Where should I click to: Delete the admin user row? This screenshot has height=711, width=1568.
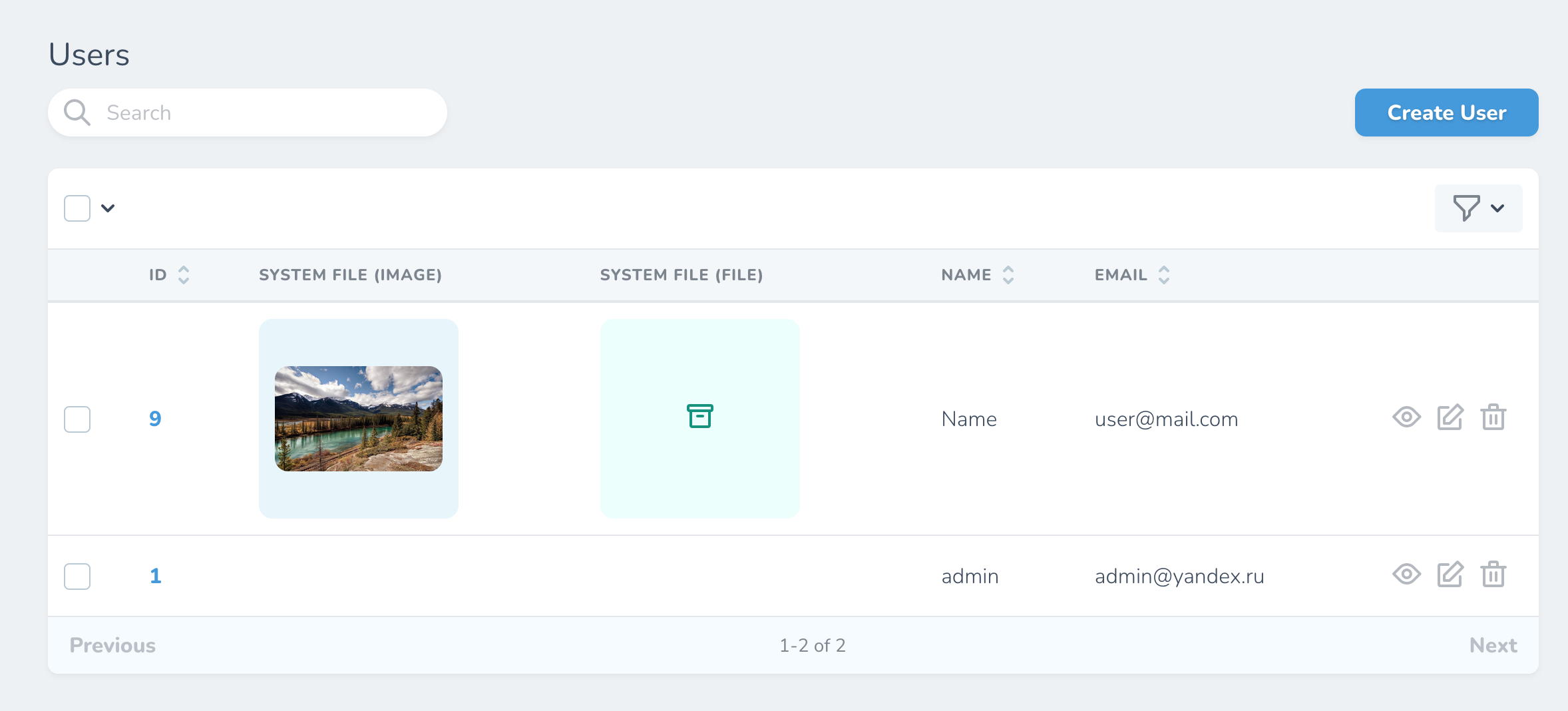pyautogui.click(x=1493, y=575)
